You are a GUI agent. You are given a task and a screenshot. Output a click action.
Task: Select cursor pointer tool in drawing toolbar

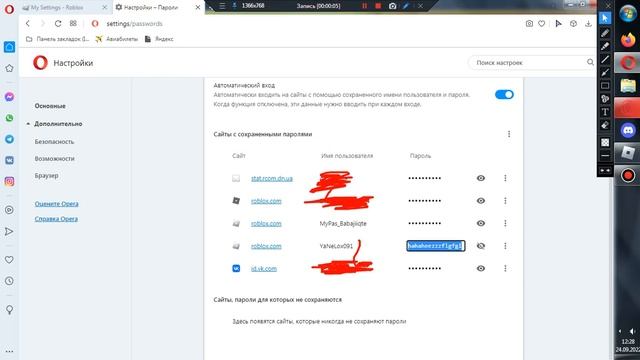605,18
